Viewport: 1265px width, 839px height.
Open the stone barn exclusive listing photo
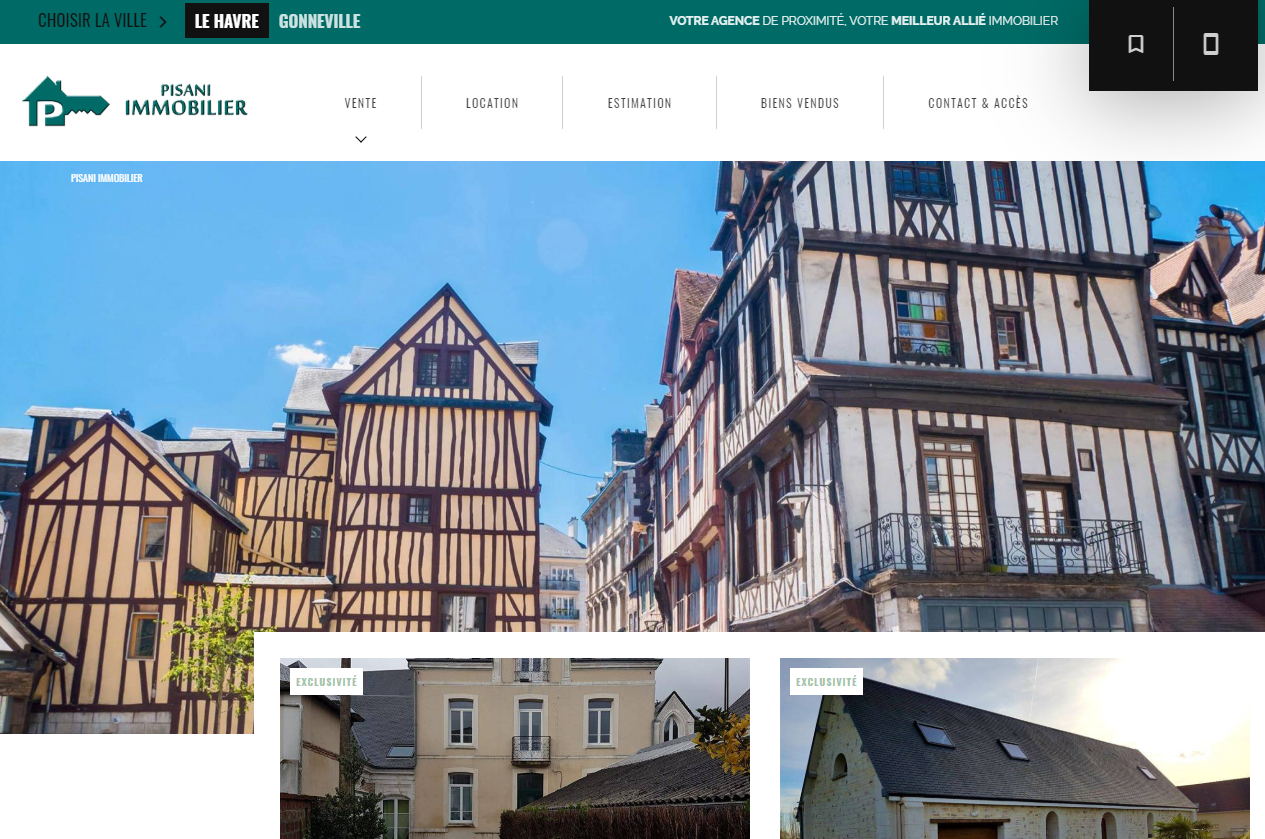(1015, 748)
